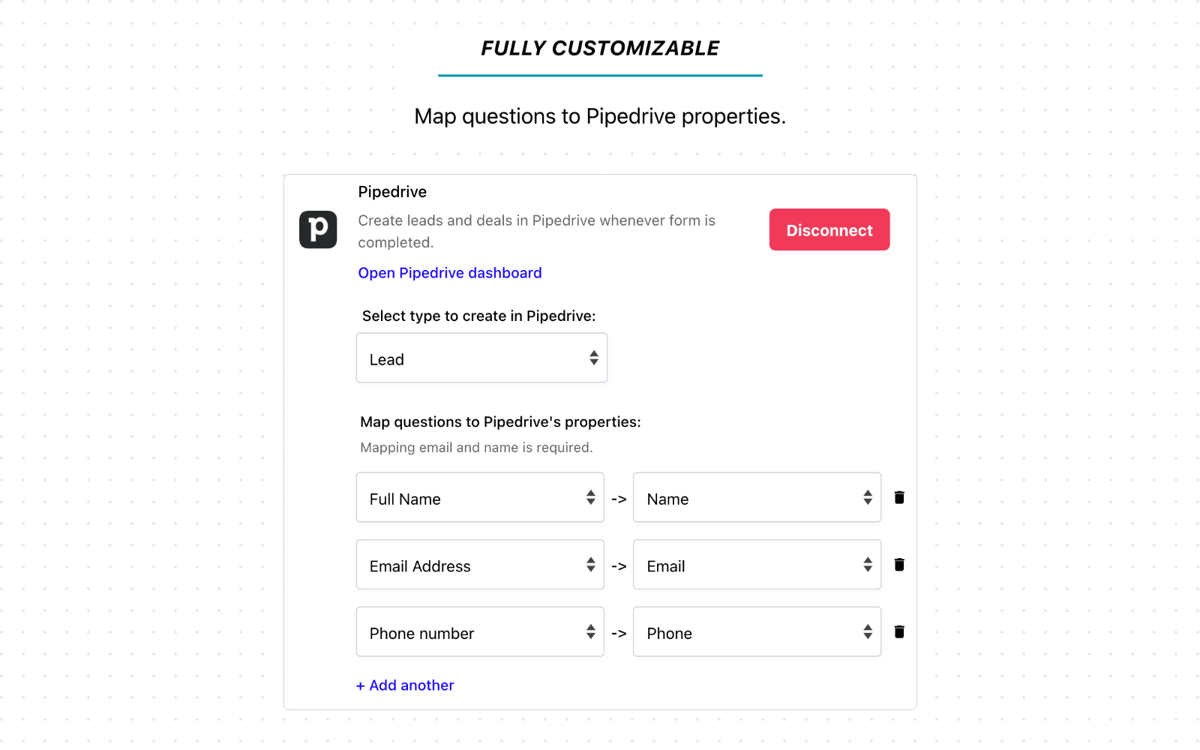Open the type selector showing Lead
The width and height of the screenshot is (1200, 750).
coord(482,357)
